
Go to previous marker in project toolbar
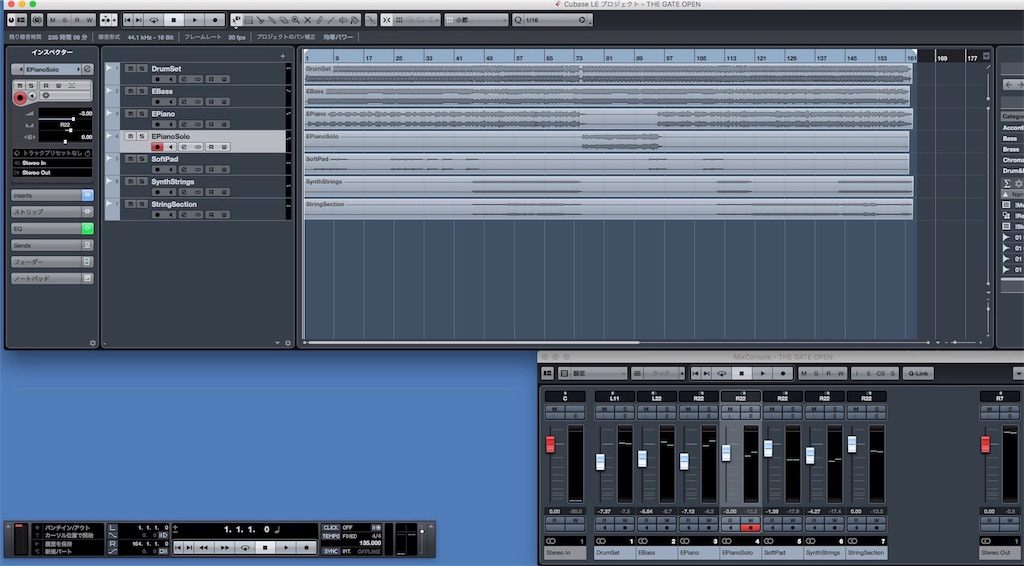[128, 20]
